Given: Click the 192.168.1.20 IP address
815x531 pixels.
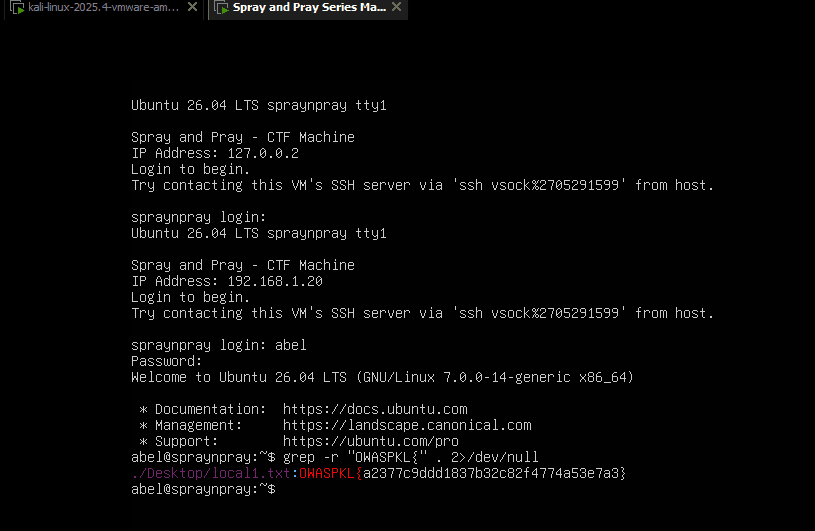Looking at the screenshot, I should (x=275, y=282).
